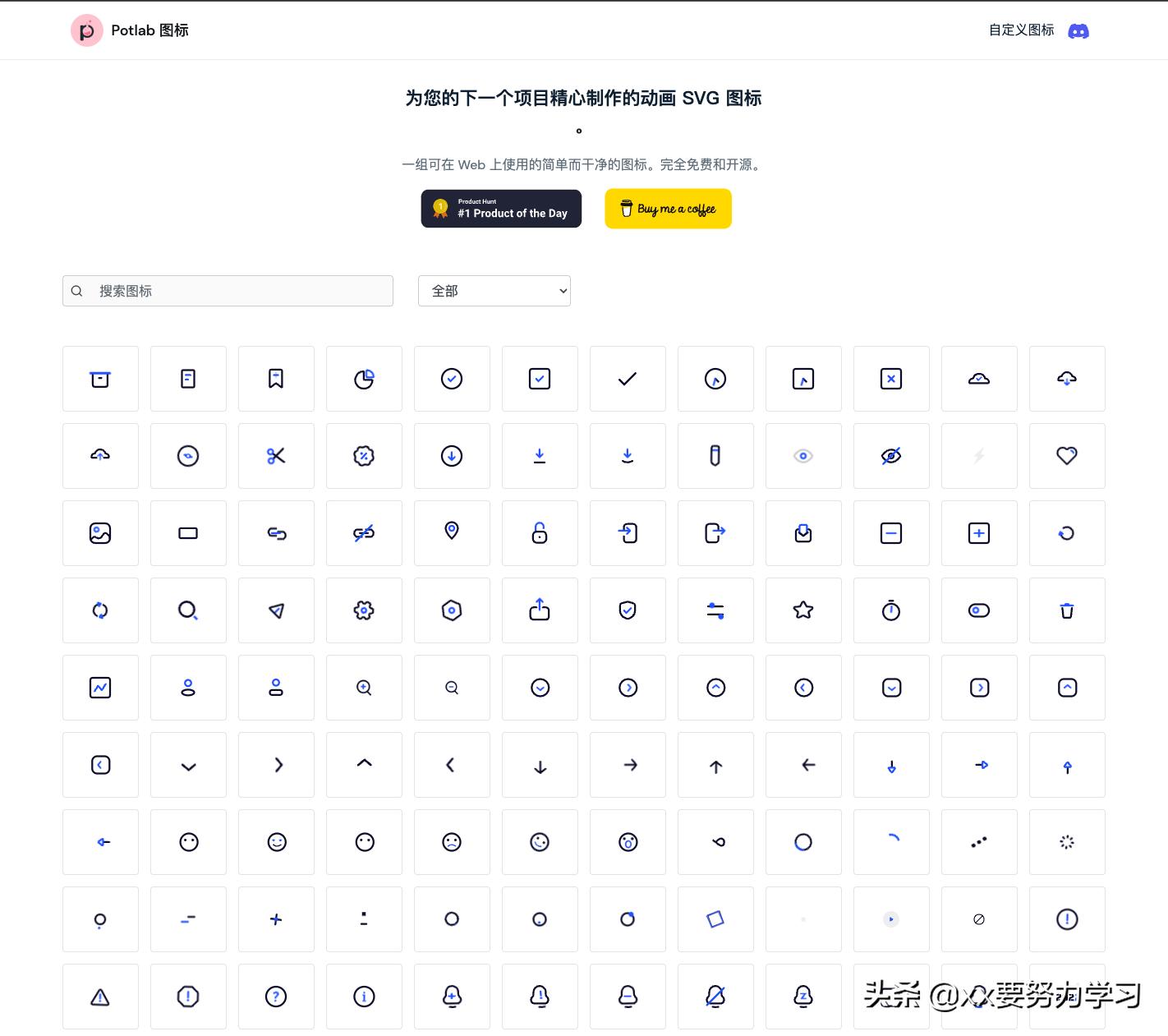Select the Discord icon in the header
The height and width of the screenshot is (1036, 1168).
(1078, 30)
